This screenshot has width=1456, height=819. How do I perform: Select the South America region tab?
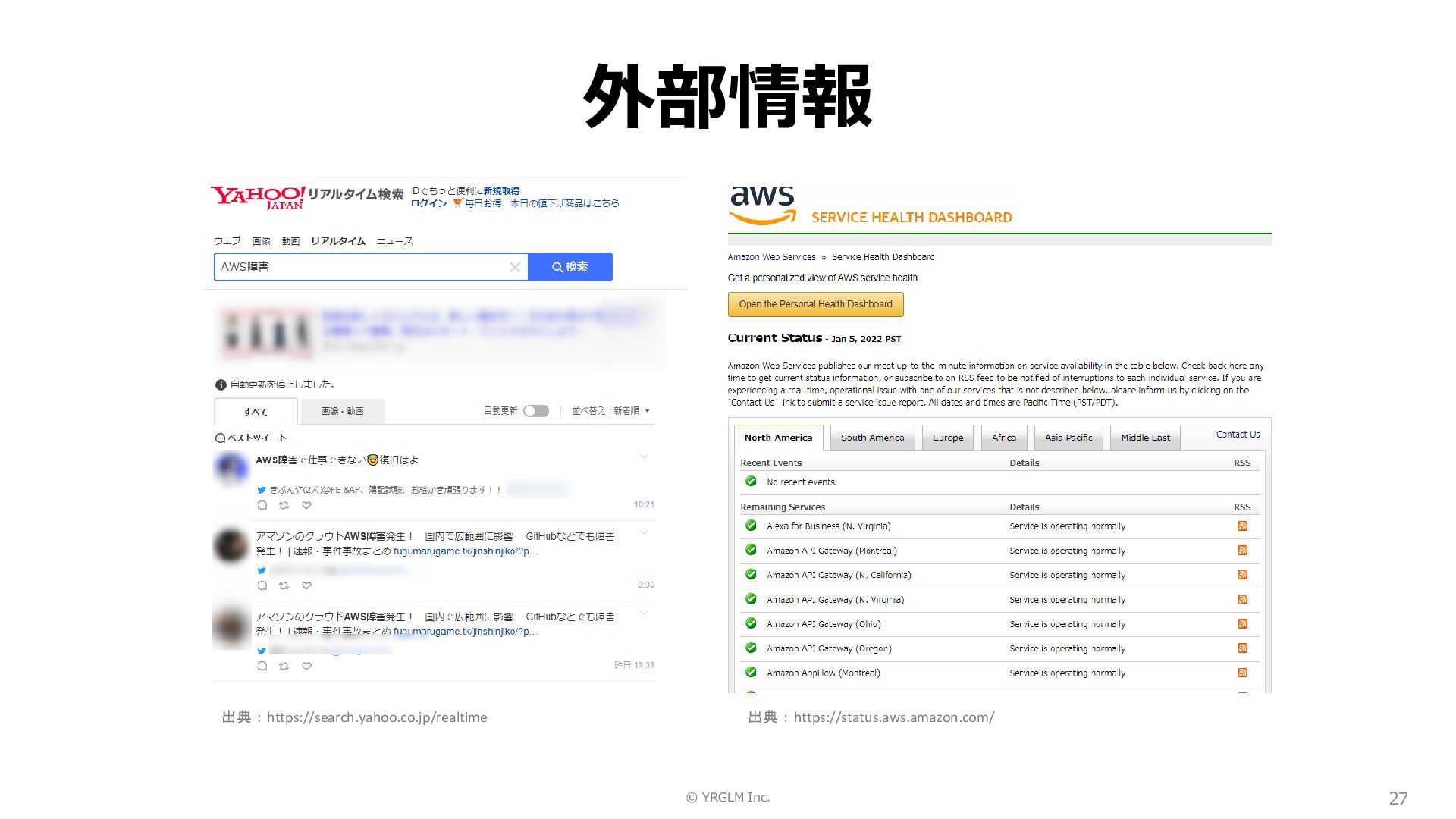[872, 438]
